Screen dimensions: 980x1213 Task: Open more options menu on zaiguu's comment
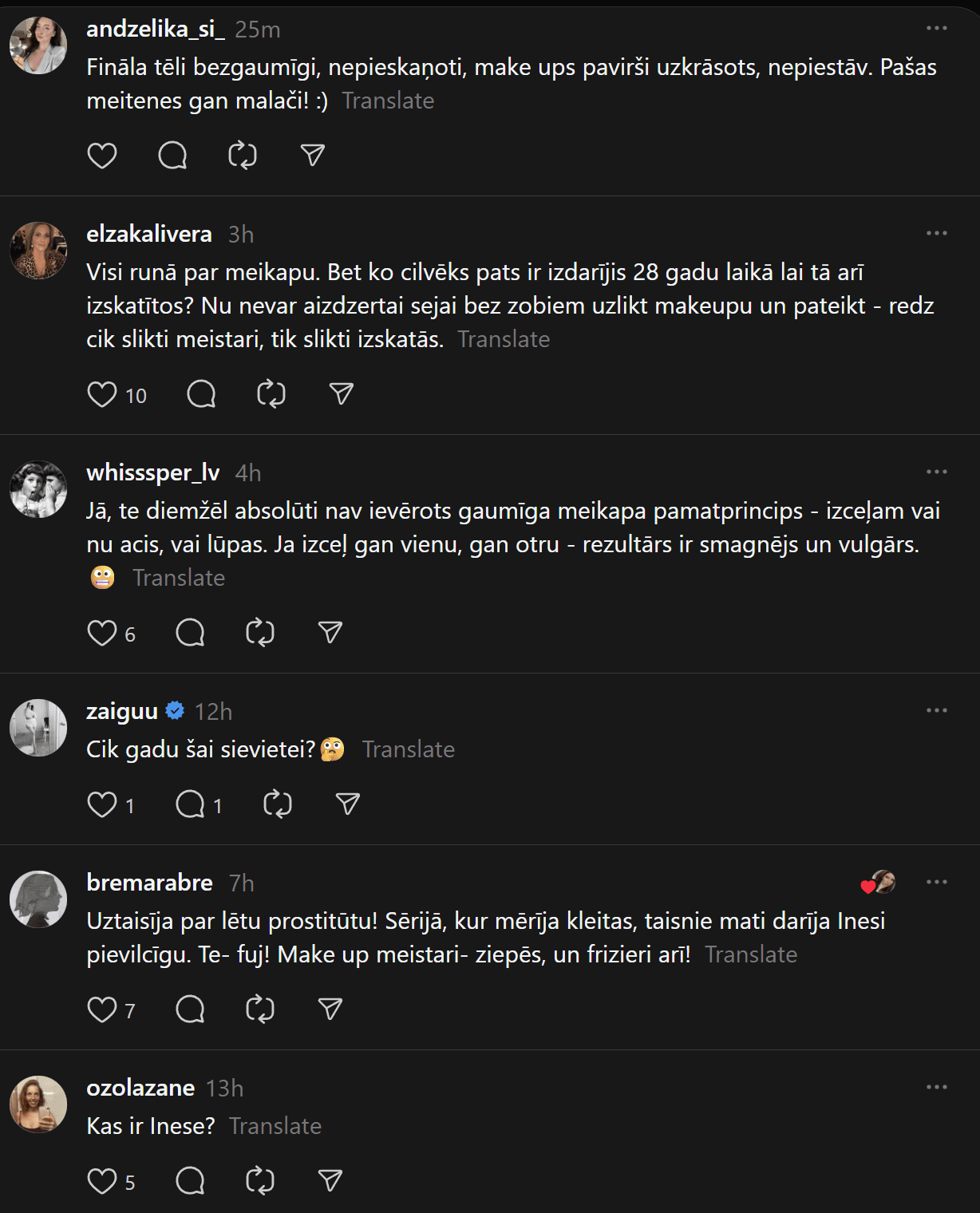point(936,711)
